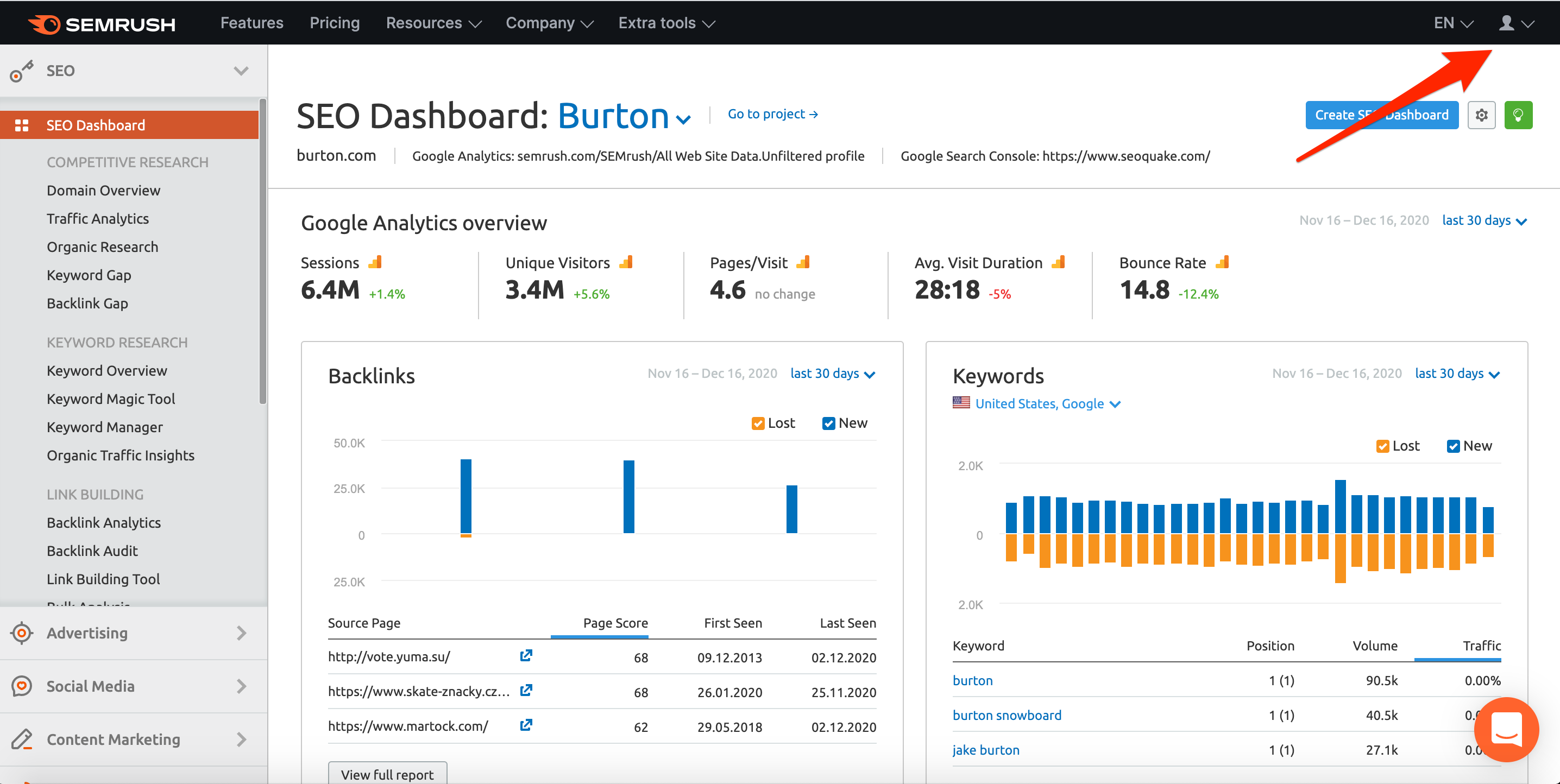Screen dimensions: 1560x784
Task: Go to Features page
Action: 251,23
